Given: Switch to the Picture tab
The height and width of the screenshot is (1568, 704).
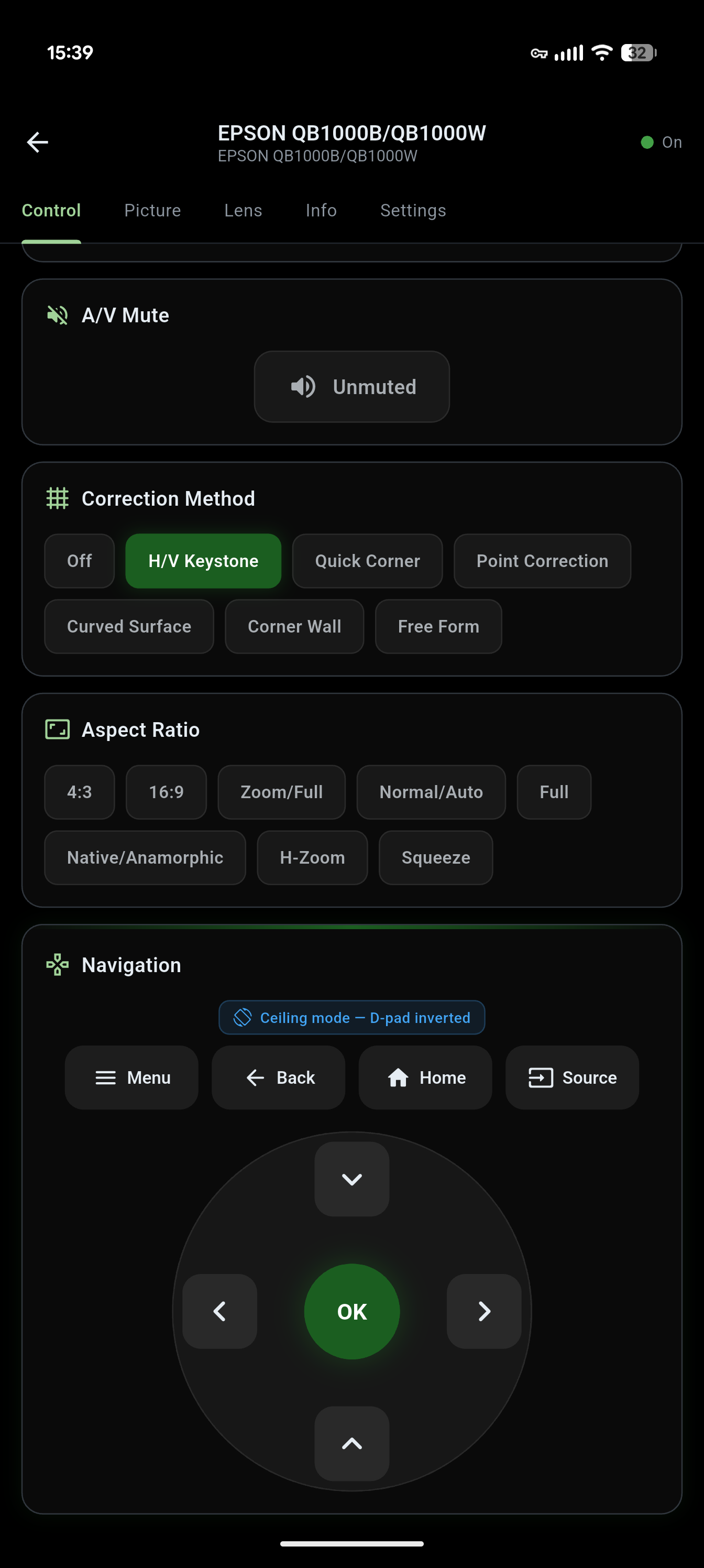Looking at the screenshot, I should pos(152,210).
